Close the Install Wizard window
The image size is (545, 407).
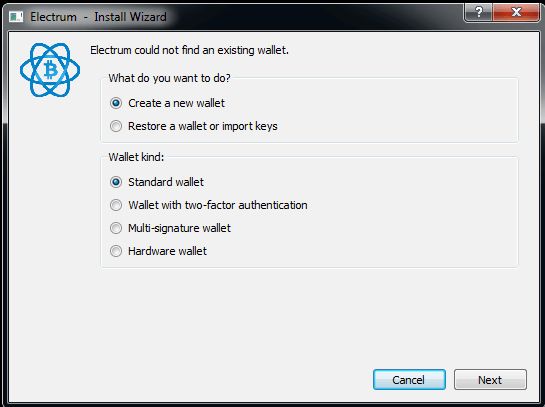(516, 13)
